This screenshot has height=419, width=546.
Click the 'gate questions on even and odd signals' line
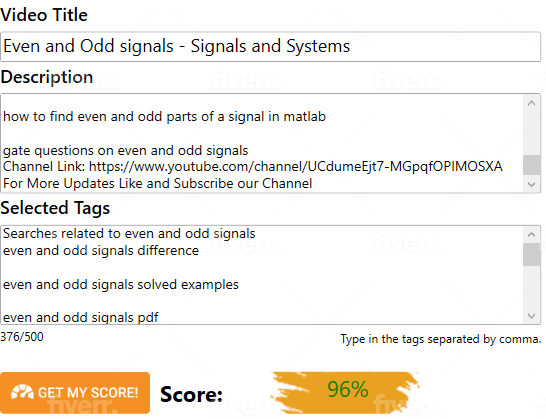pyautogui.click(x=125, y=150)
